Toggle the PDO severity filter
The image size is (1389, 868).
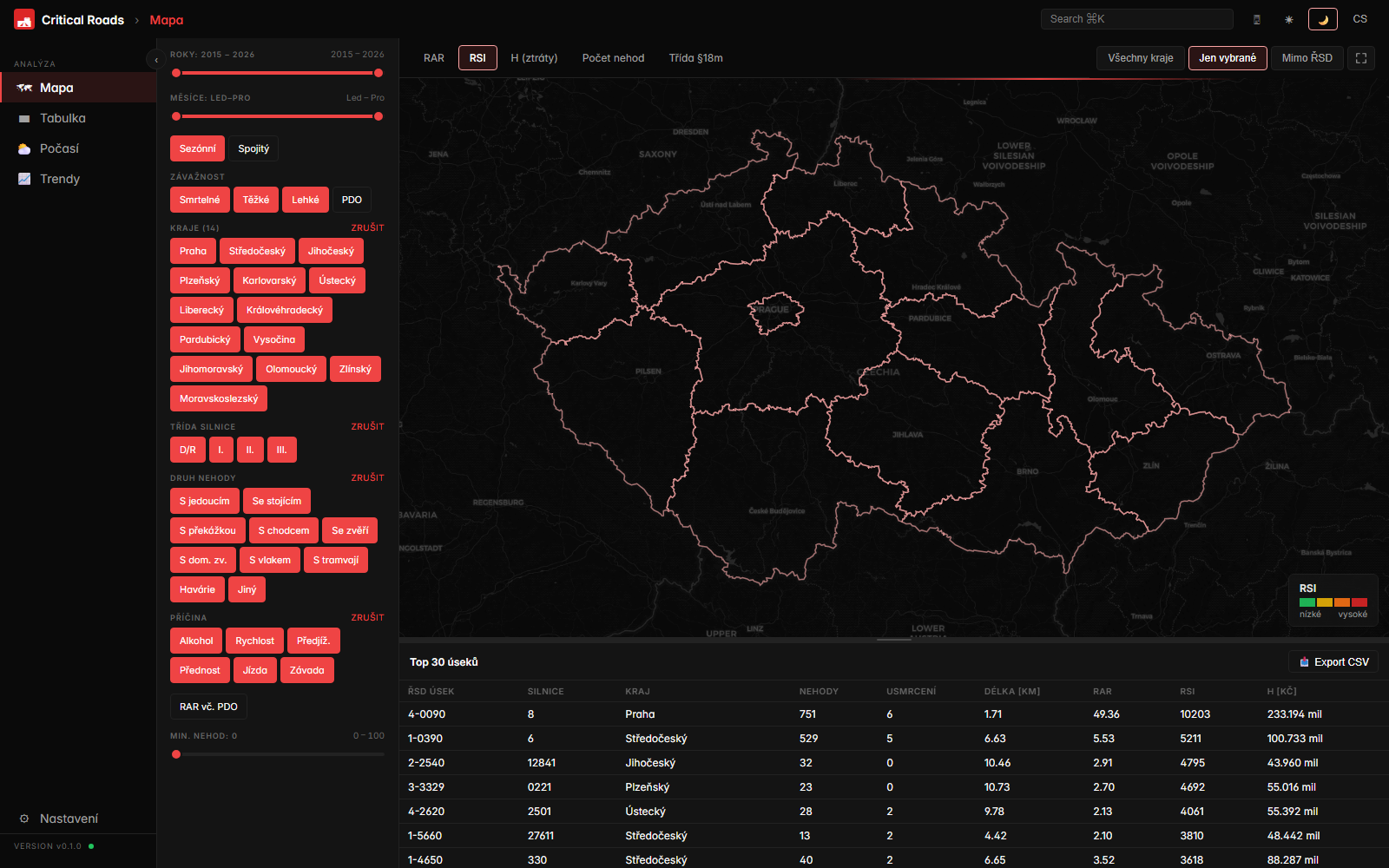[352, 200]
